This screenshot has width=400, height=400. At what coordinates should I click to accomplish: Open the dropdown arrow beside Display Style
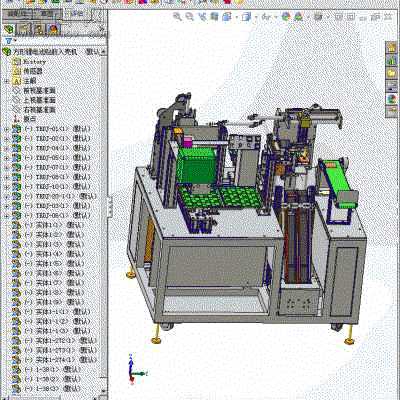(256, 17)
